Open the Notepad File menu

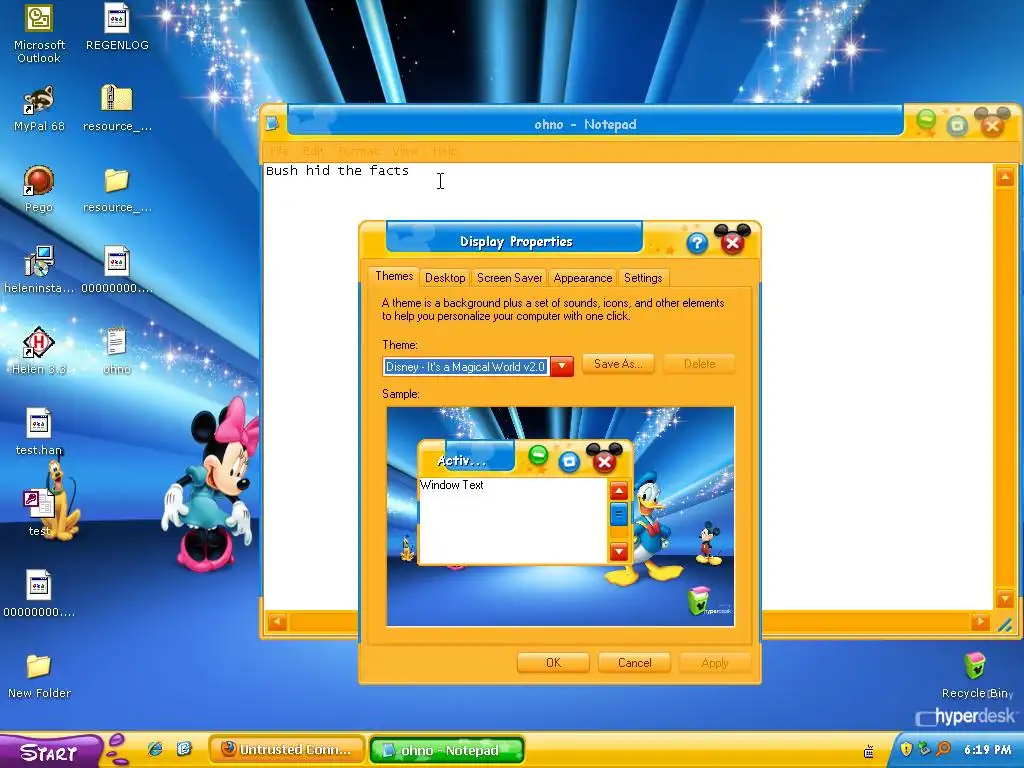point(279,151)
